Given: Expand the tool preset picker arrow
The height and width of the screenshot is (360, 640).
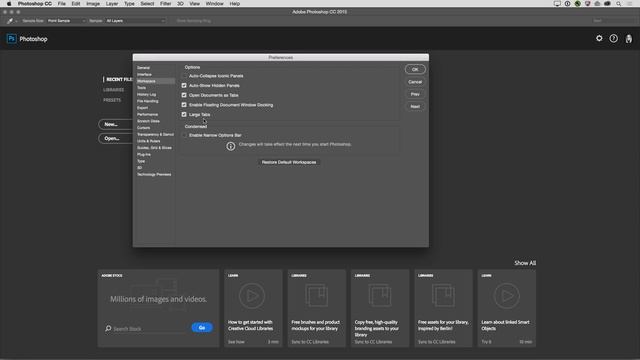Looking at the screenshot, I should 16,21.
